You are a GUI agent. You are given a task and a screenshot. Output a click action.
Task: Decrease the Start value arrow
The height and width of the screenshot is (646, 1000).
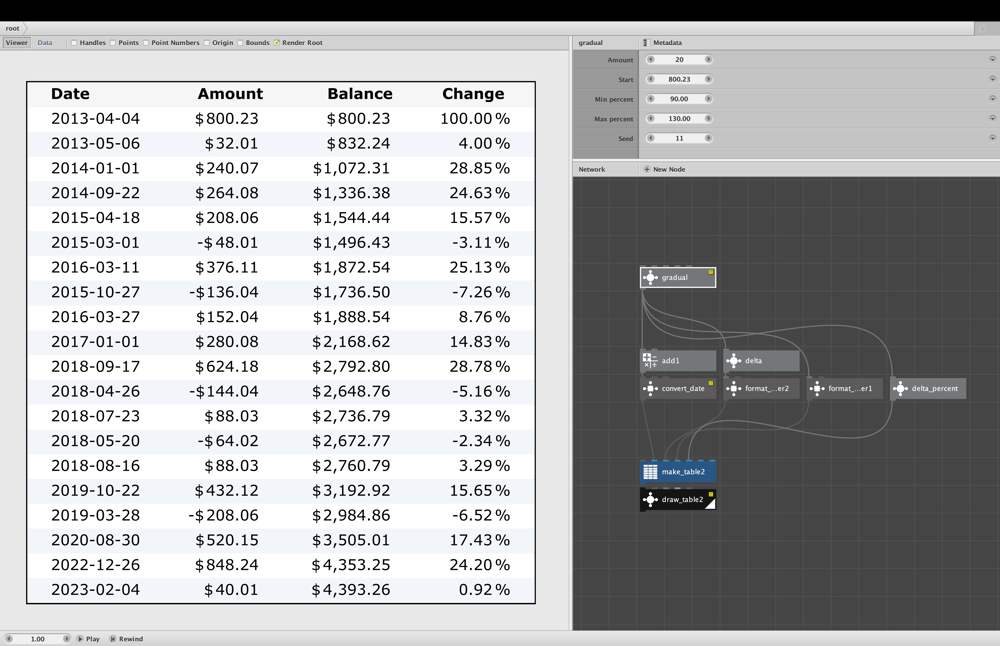(651, 79)
